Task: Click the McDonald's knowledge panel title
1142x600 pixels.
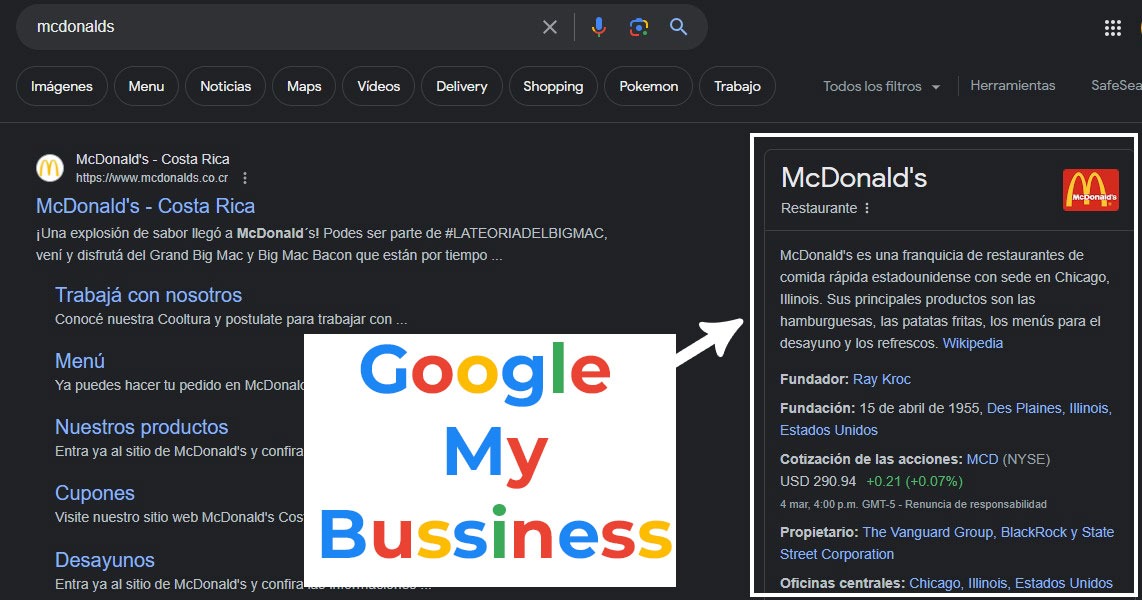Action: coord(854,178)
